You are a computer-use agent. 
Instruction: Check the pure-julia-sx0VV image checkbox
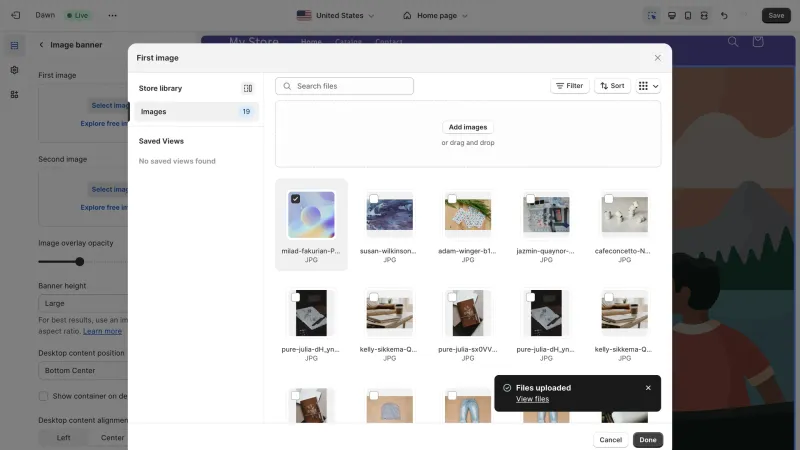(x=452, y=297)
